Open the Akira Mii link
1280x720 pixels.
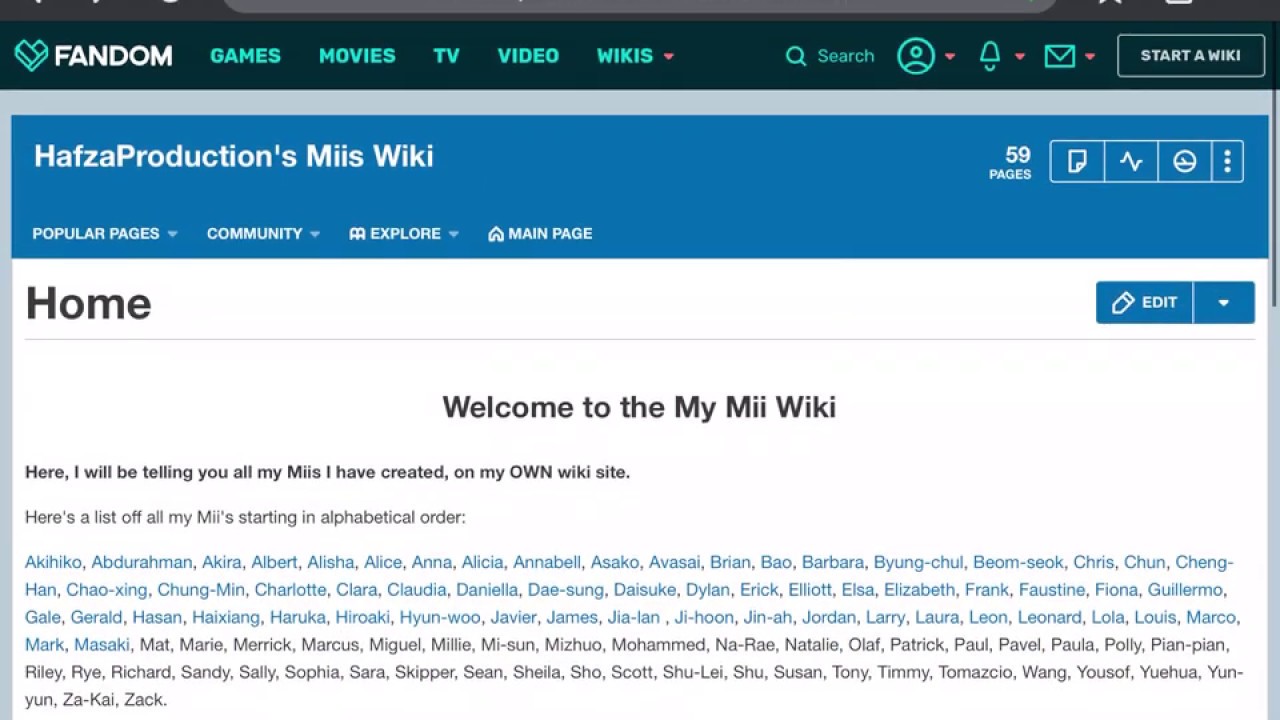click(x=222, y=562)
